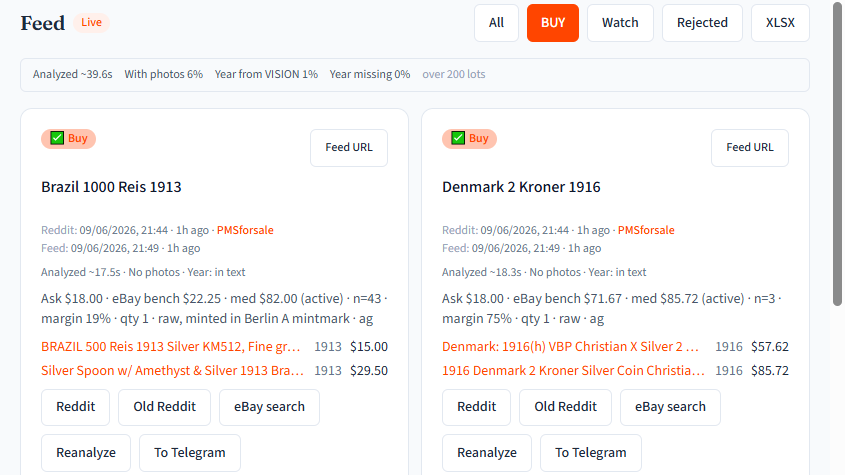The width and height of the screenshot is (845, 475).
Task: Click the green checkmark icon on Denmark card
Action: (458, 138)
